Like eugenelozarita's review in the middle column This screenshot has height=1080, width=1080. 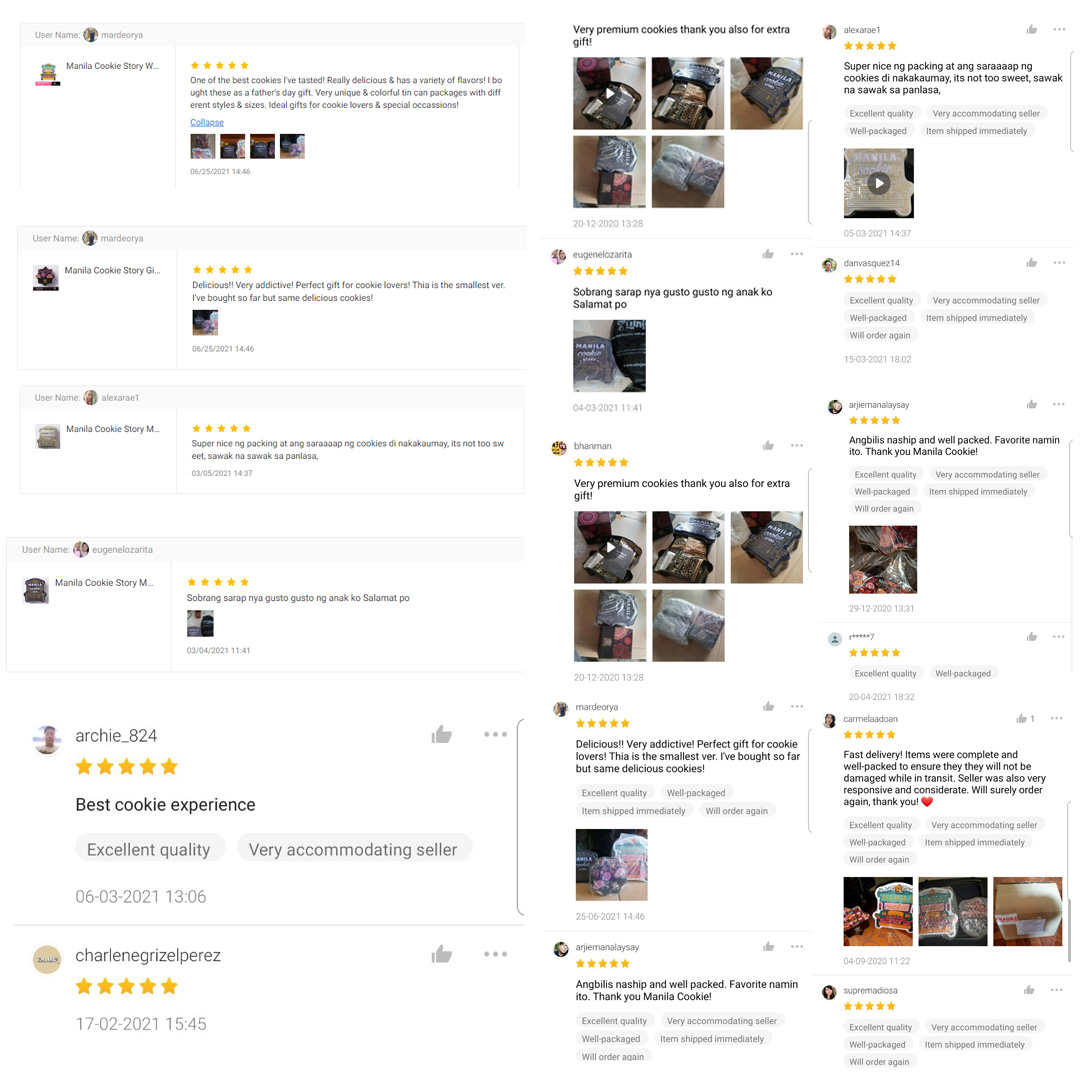pos(768,254)
